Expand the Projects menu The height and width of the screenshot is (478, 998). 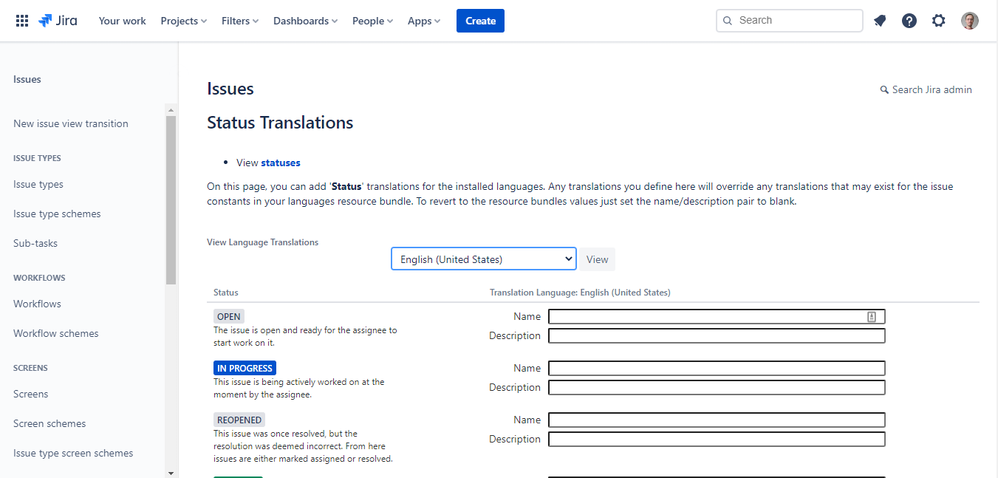pyautogui.click(x=184, y=21)
